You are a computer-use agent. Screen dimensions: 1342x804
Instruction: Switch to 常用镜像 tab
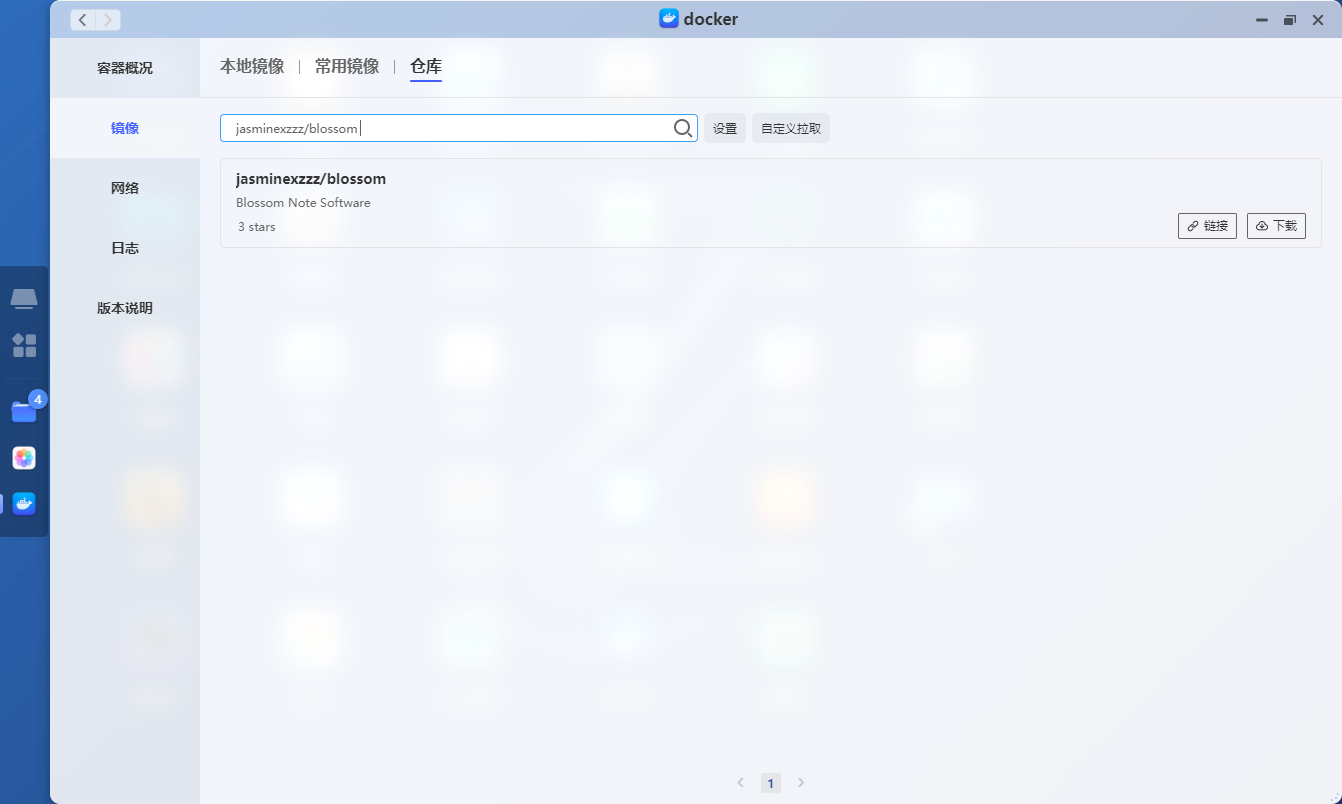click(347, 66)
